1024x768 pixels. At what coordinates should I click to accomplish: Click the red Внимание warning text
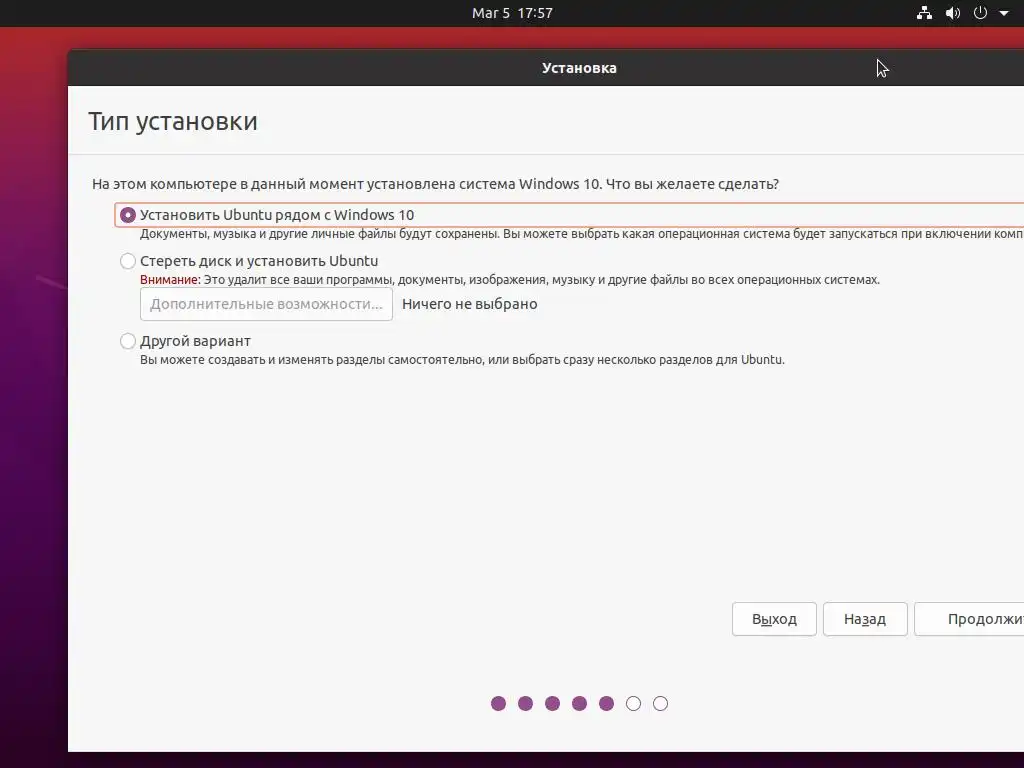(x=170, y=280)
